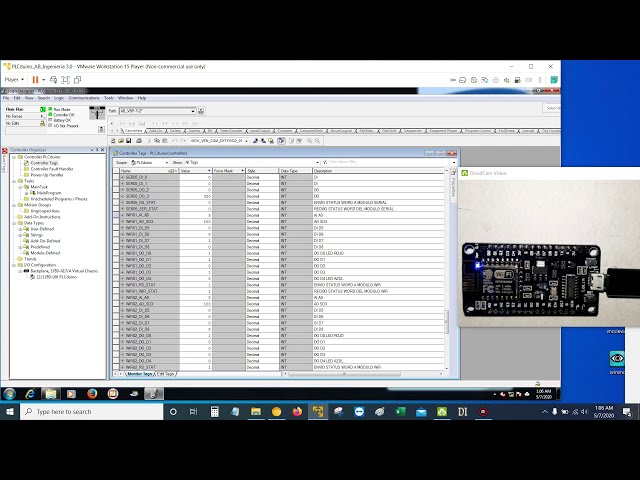The height and width of the screenshot is (480, 640).
Task: Open Firefox from the Windows taskbar
Action: [297, 411]
